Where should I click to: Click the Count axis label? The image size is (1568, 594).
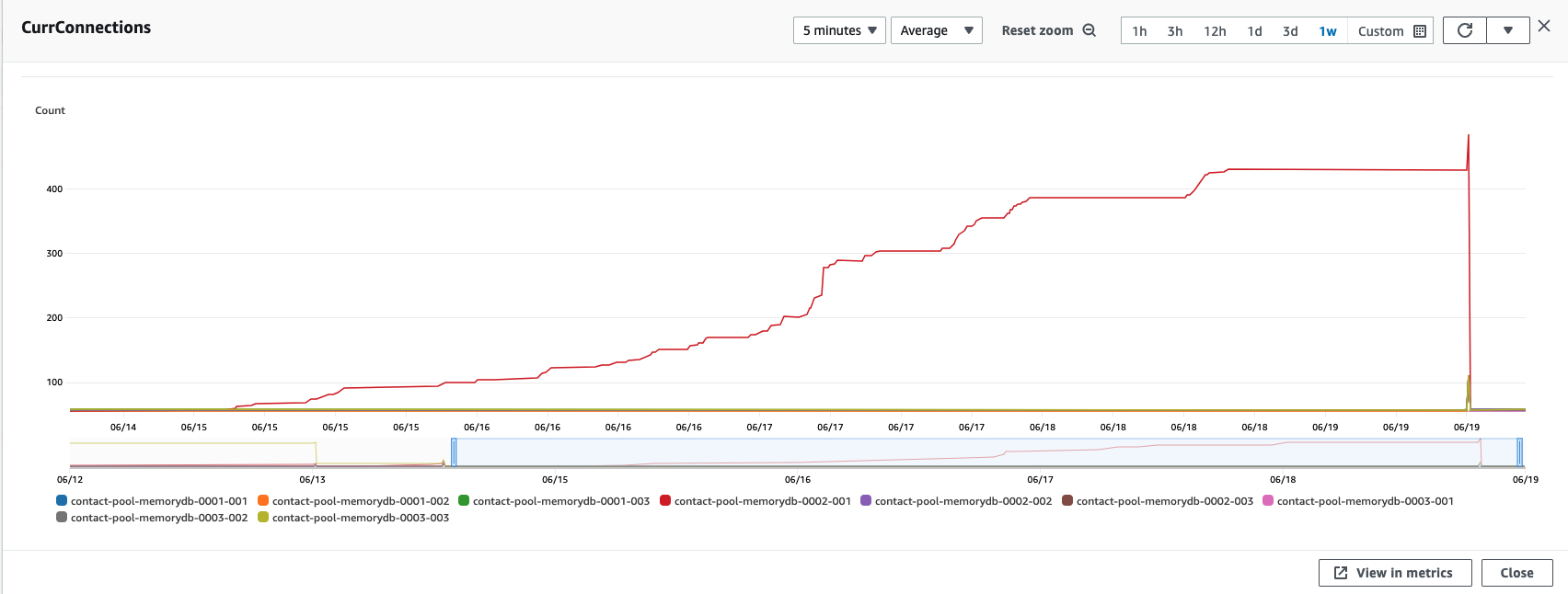[x=50, y=110]
